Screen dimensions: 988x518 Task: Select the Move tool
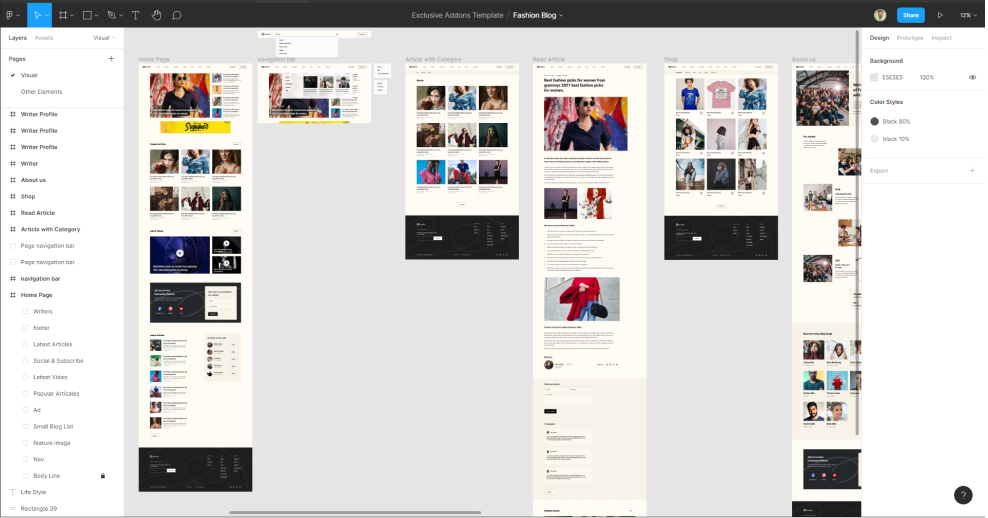(36, 15)
